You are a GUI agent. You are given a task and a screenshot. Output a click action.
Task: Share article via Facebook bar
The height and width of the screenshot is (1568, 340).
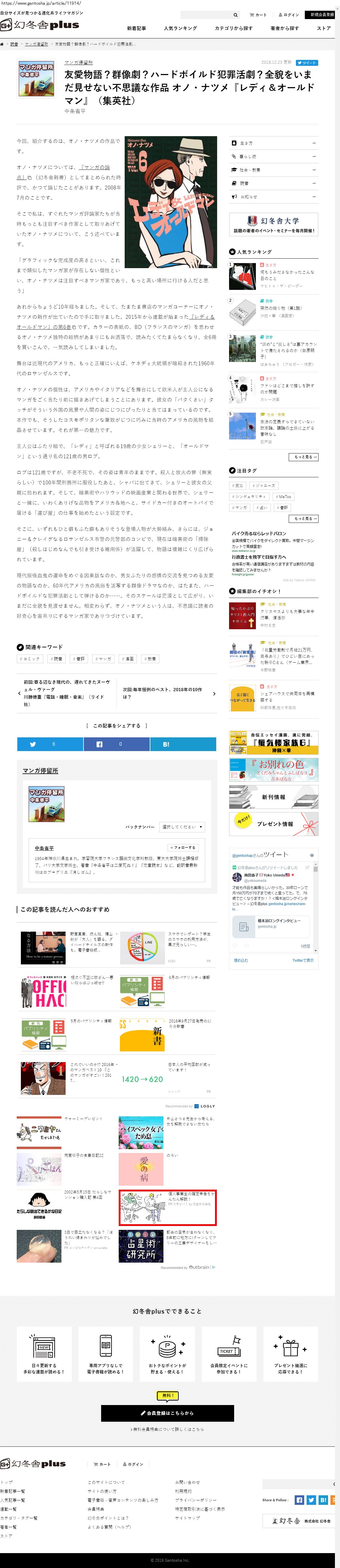click(116, 744)
